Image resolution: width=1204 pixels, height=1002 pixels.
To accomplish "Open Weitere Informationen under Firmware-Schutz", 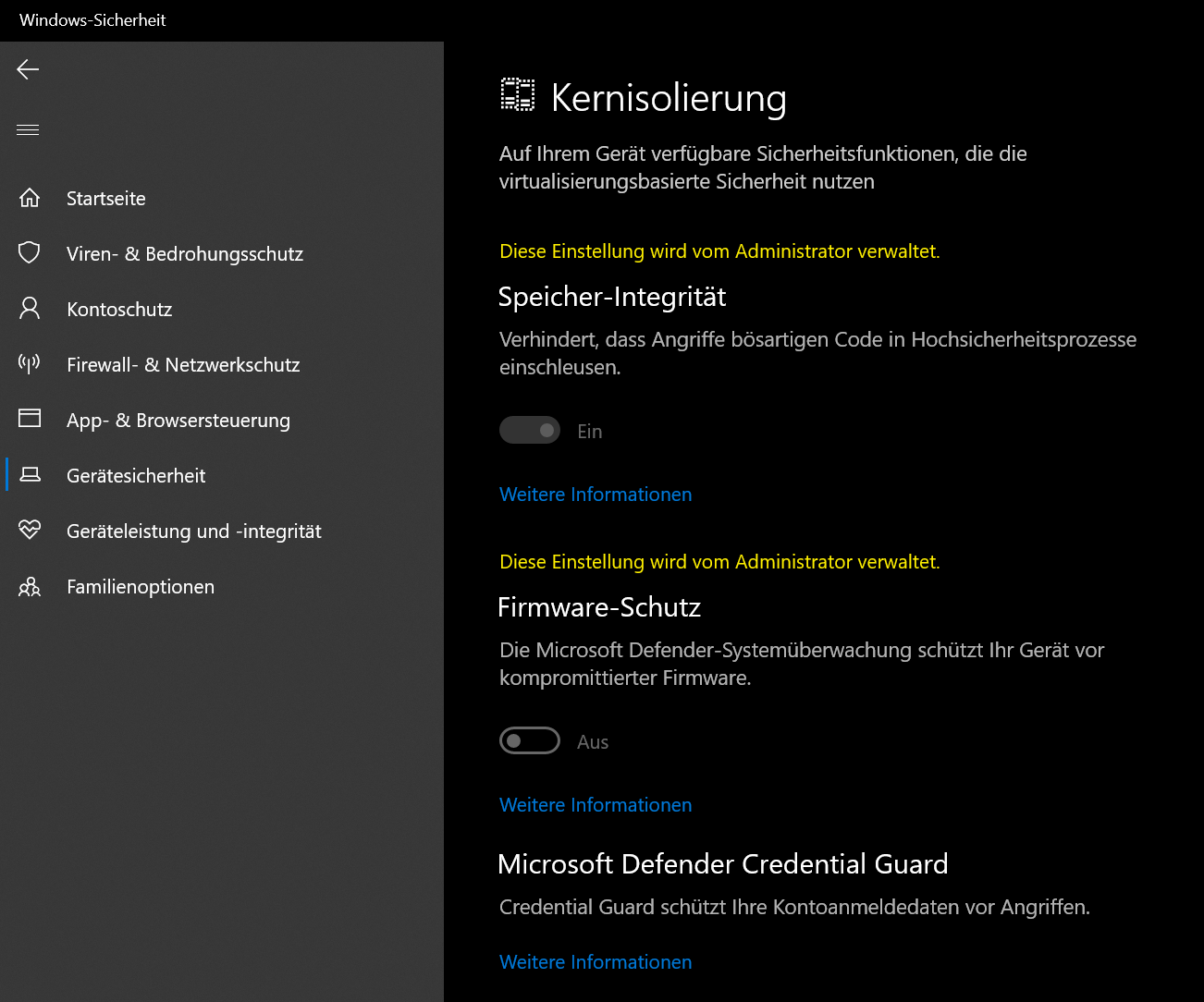I will [x=596, y=805].
